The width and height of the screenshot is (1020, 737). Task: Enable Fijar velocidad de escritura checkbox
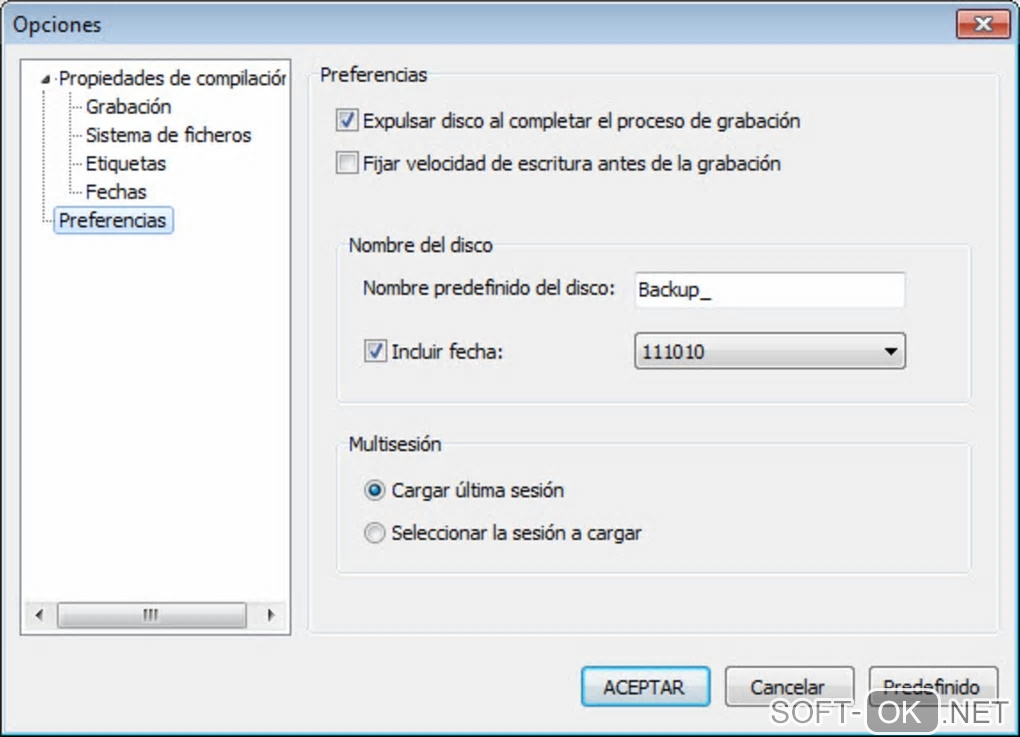(347, 163)
